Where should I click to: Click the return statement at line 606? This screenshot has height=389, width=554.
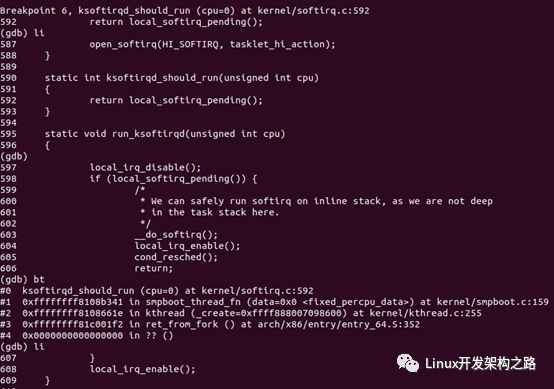(x=153, y=269)
